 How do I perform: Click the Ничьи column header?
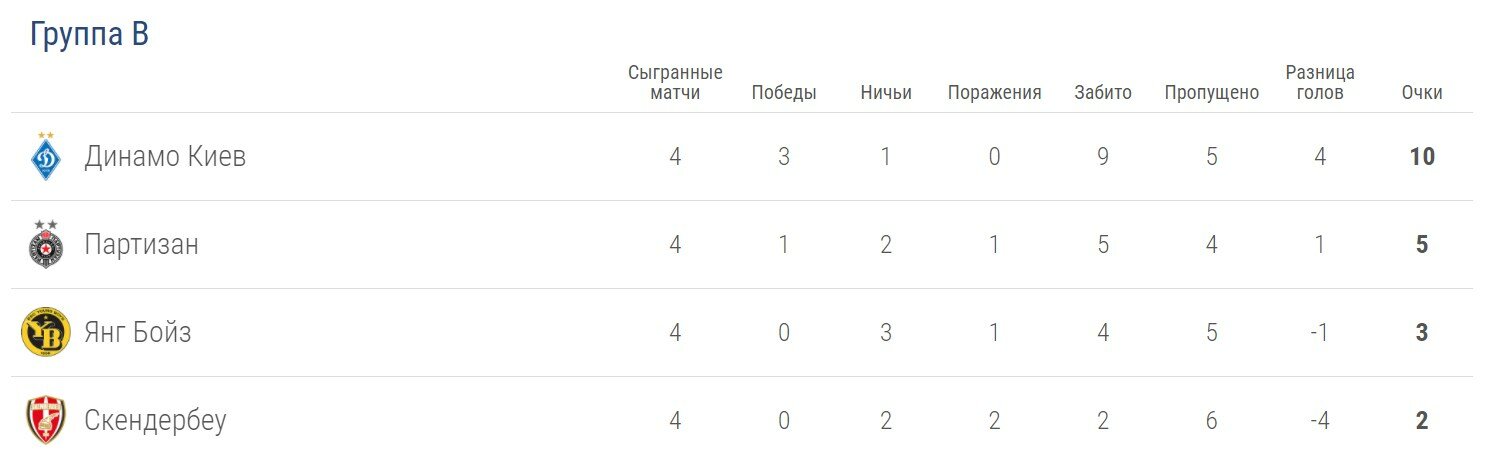[886, 93]
